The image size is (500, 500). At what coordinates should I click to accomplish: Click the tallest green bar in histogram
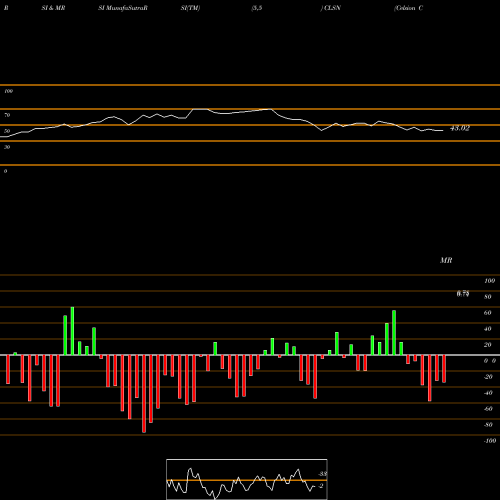click(72, 331)
